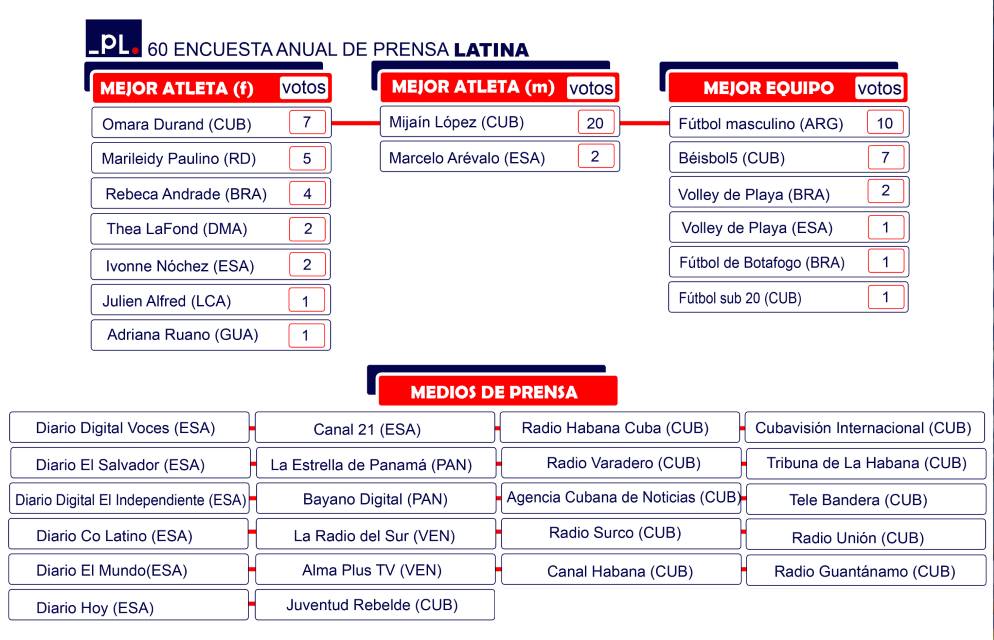Open Cubavisión Internacional (CUB) media box
Viewport: 994px width, 640px height.
coord(863,428)
